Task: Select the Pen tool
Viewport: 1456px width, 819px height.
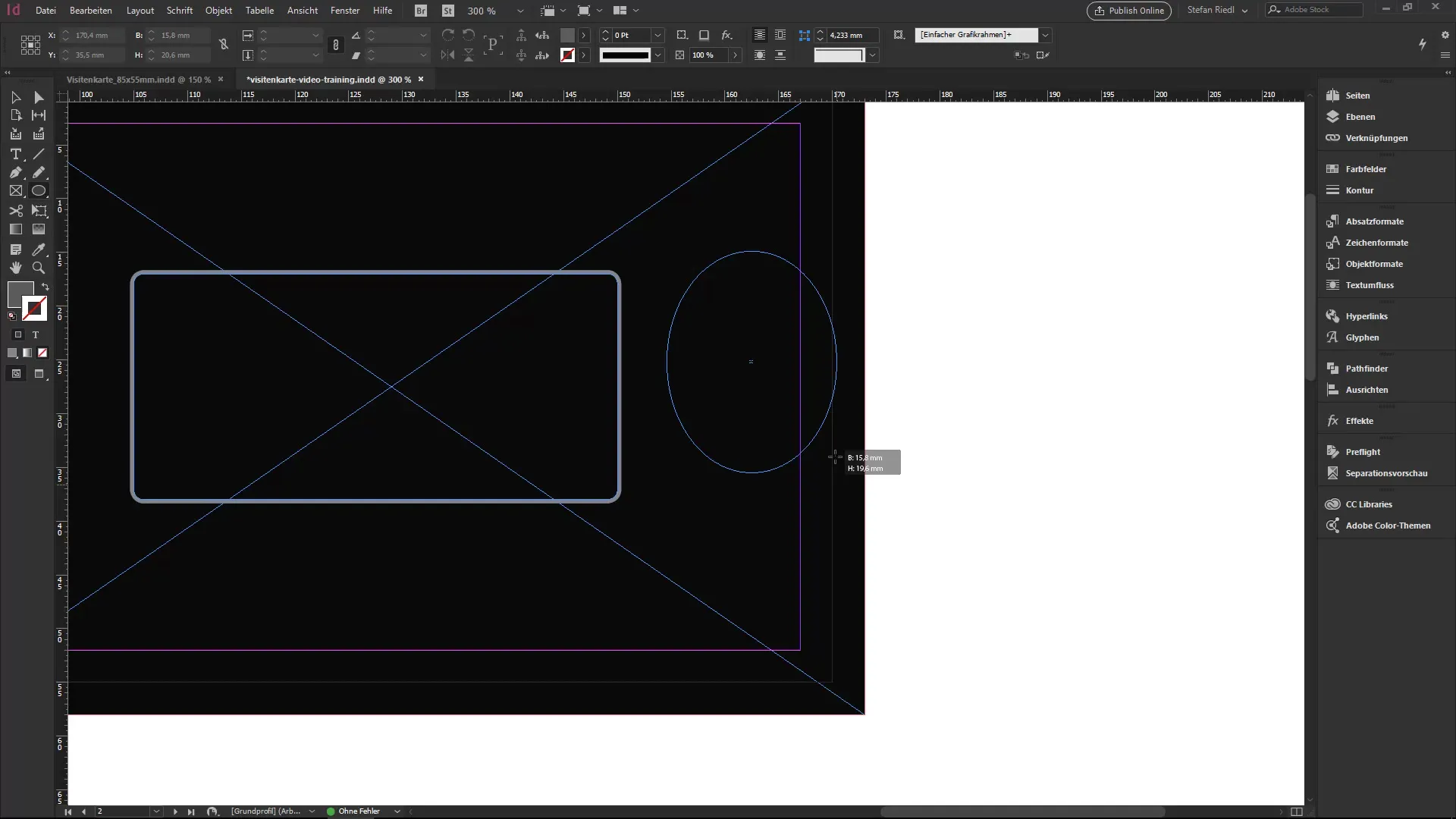Action: pos(16,172)
